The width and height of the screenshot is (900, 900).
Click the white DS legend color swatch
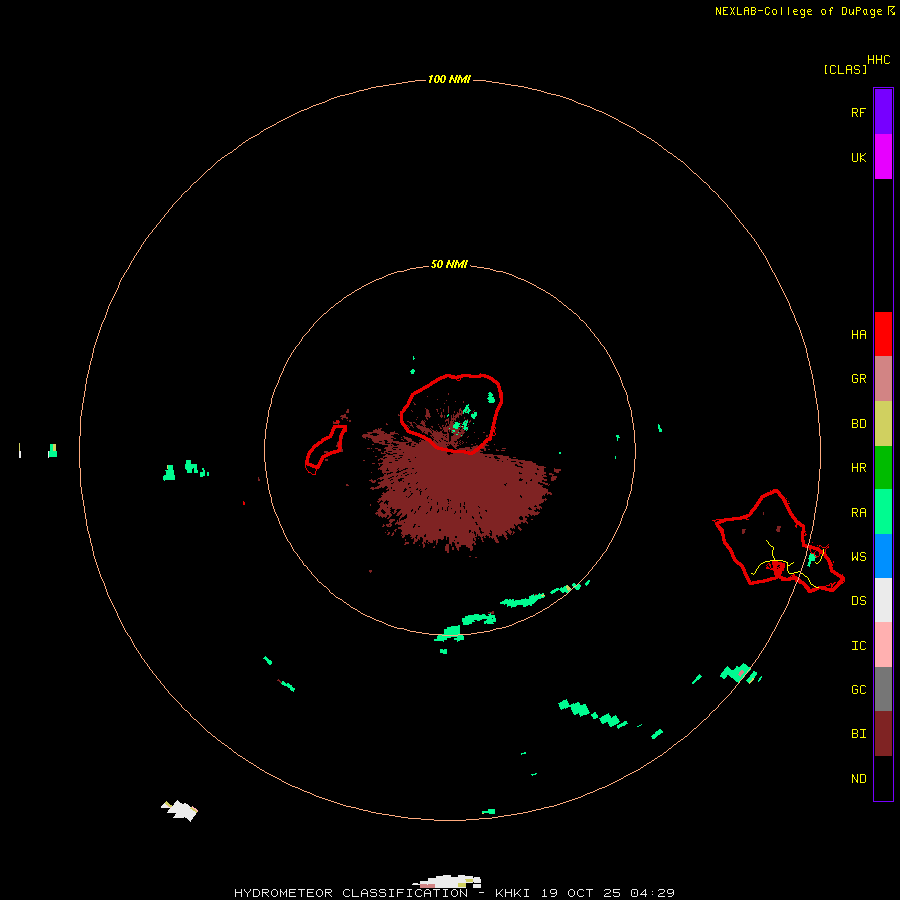point(883,600)
